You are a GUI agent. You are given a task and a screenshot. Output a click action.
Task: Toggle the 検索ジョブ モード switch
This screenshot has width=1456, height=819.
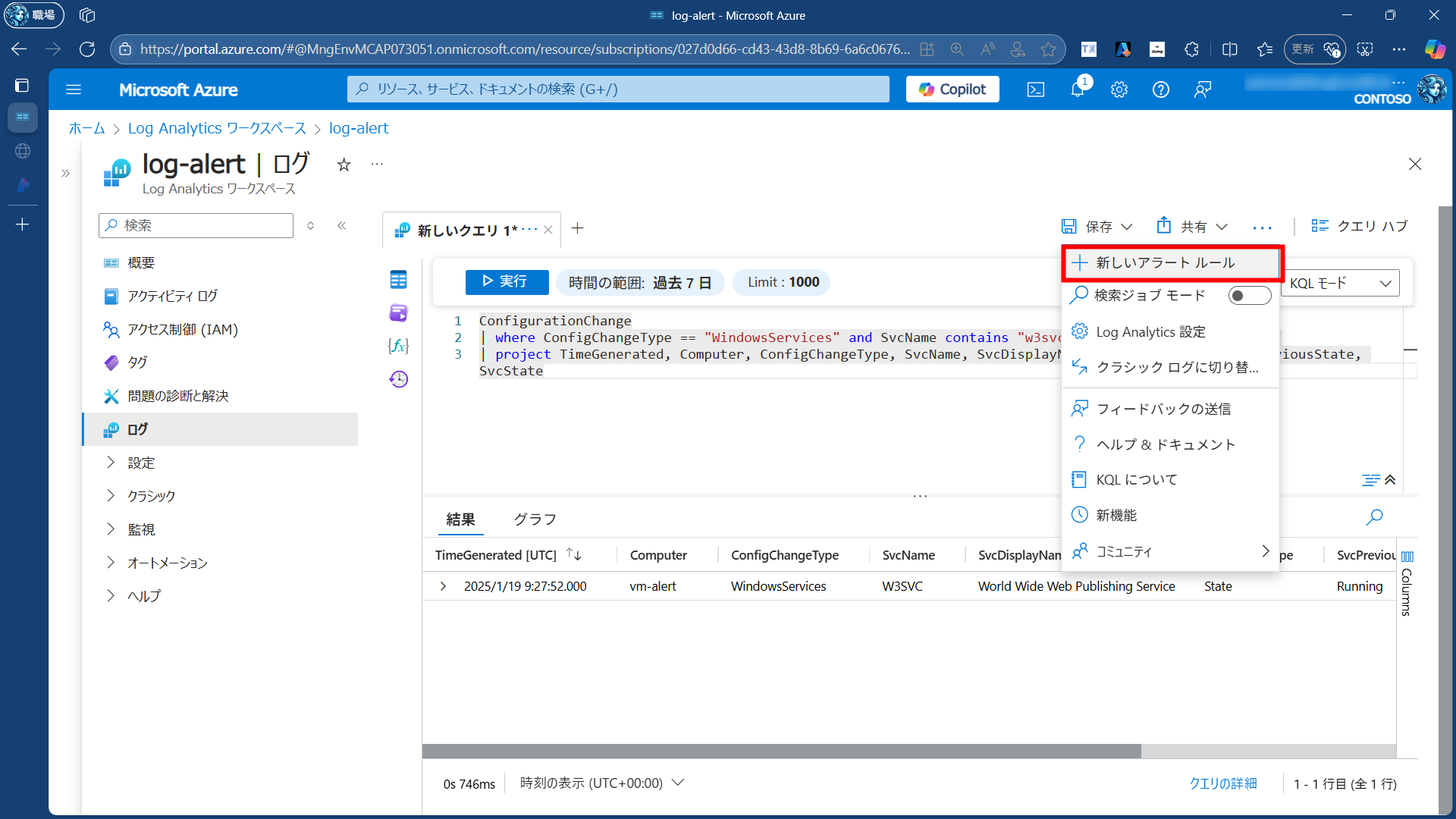click(1249, 296)
